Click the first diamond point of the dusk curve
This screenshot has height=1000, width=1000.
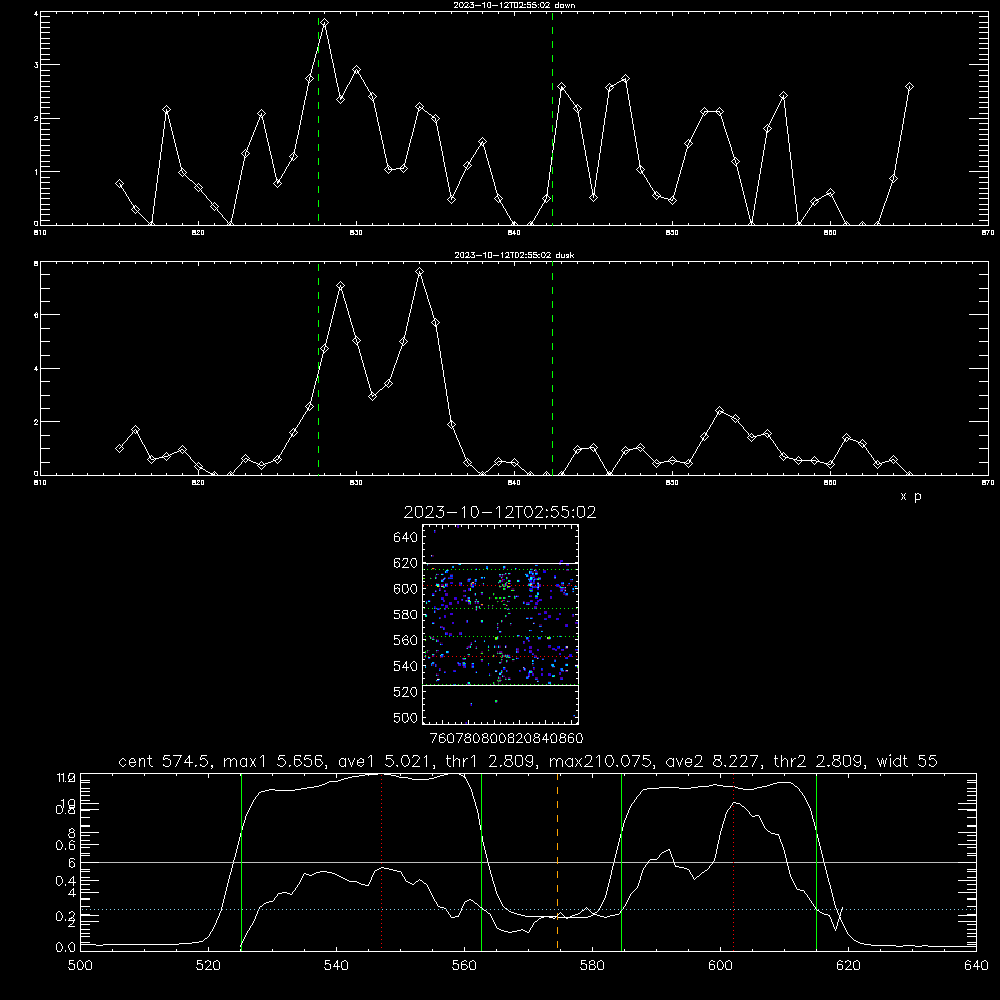(x=119, y=448)
